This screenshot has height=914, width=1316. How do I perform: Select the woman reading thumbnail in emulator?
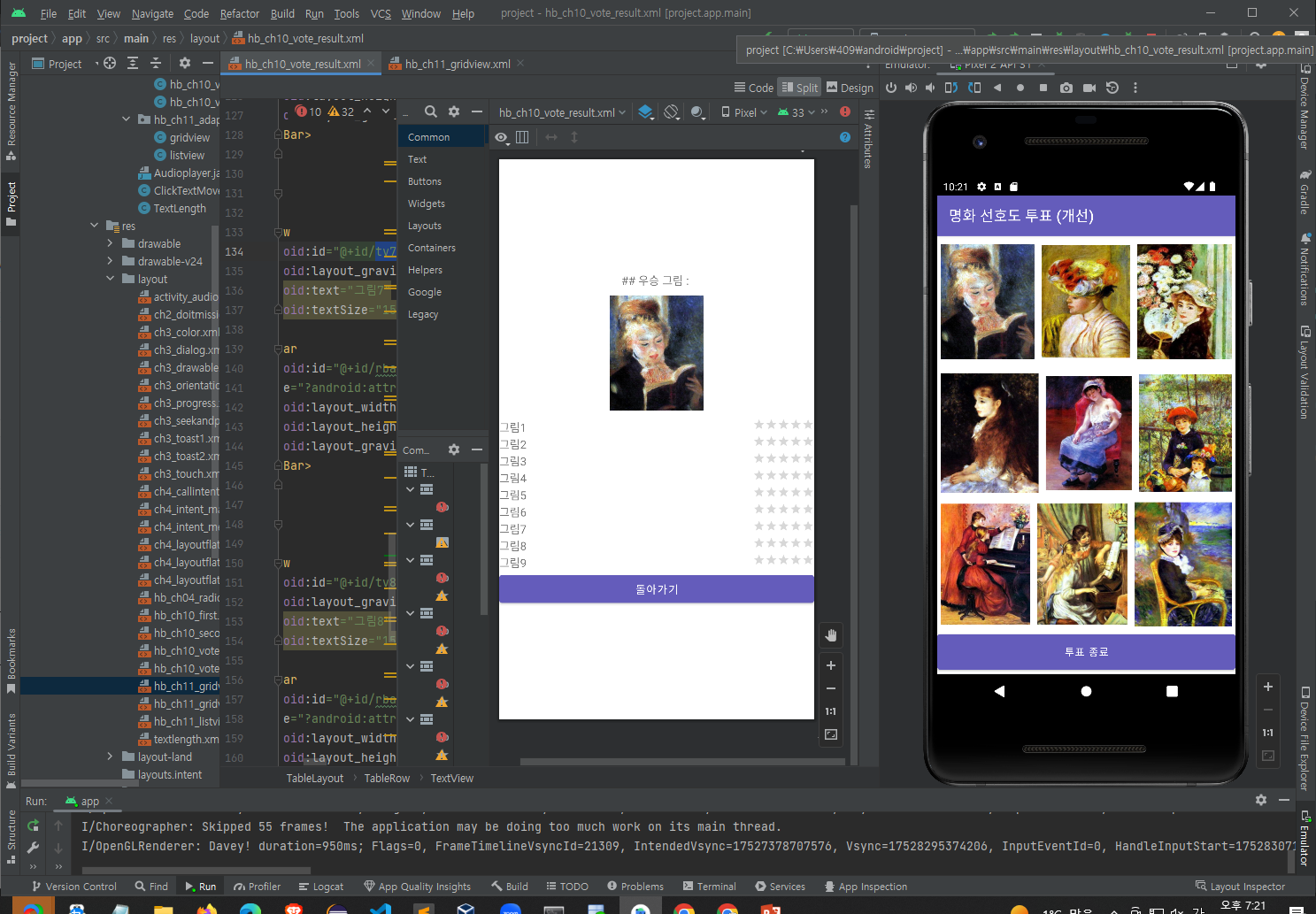click(988, 302)
